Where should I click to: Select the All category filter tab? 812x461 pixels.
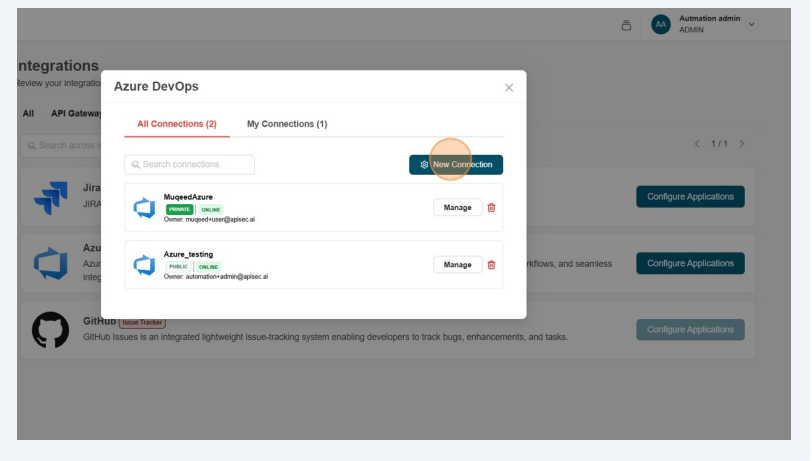(28, 114)
